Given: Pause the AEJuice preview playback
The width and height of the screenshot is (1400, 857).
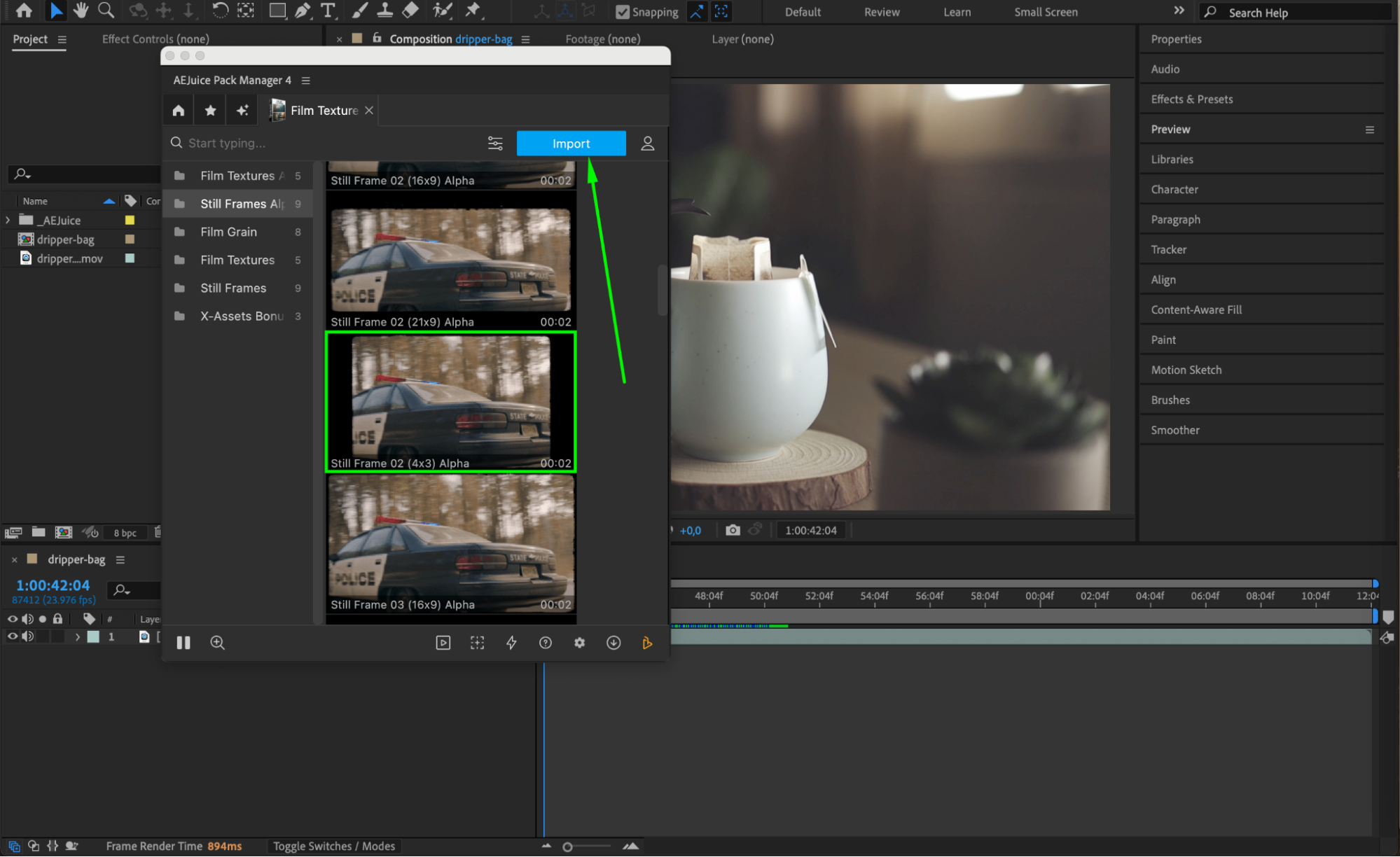Looking at the screenshot, I should click(183, 643).
